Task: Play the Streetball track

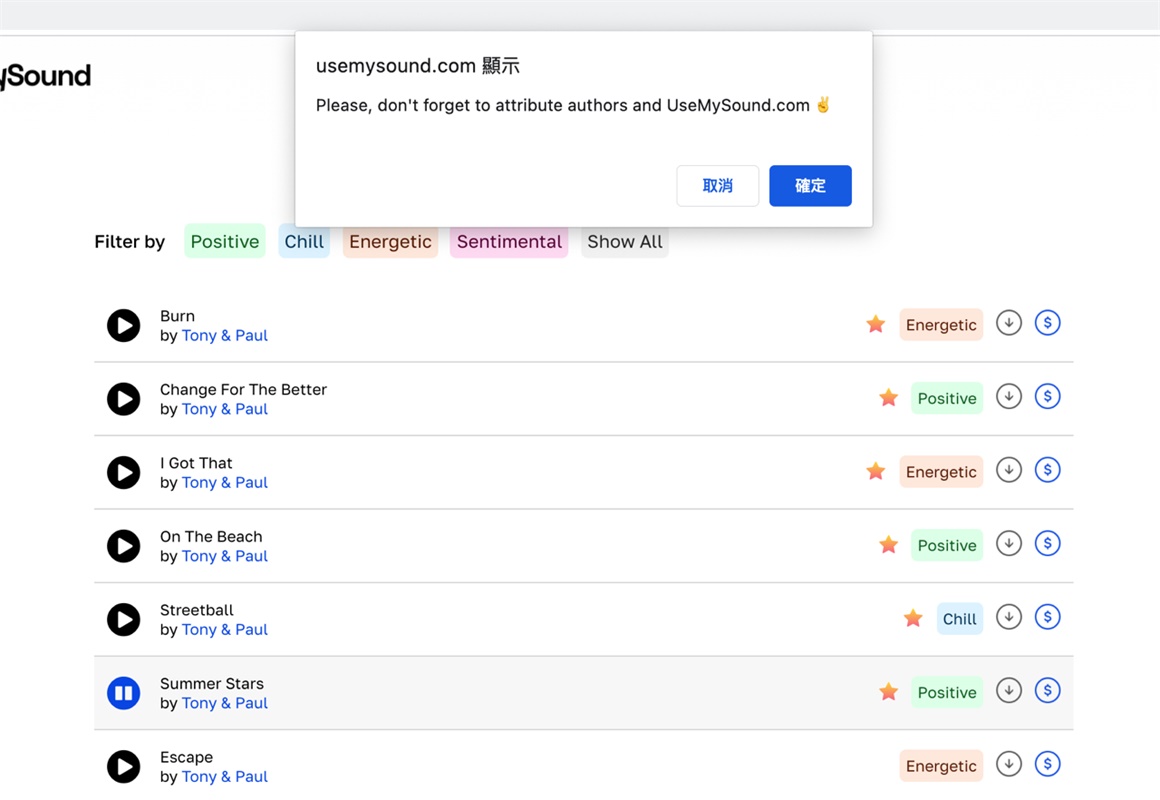Action: [x=124, y=619]
